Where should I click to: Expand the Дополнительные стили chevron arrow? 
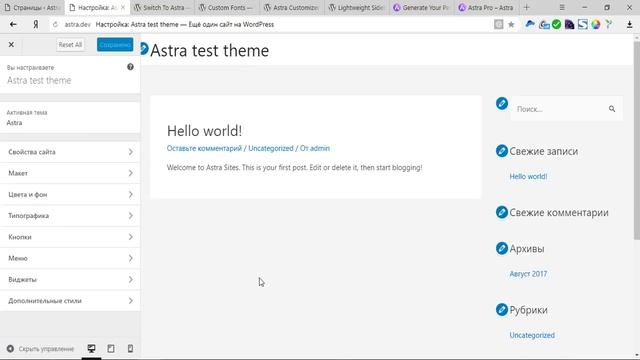tap(131, 301)
